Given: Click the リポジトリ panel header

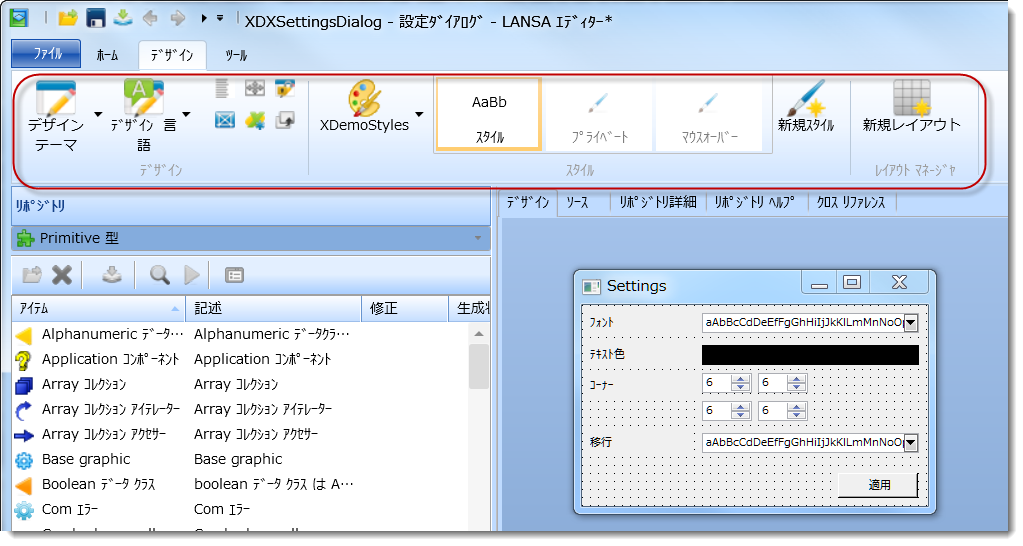Looking at the screenshot, I should [251, 205].
